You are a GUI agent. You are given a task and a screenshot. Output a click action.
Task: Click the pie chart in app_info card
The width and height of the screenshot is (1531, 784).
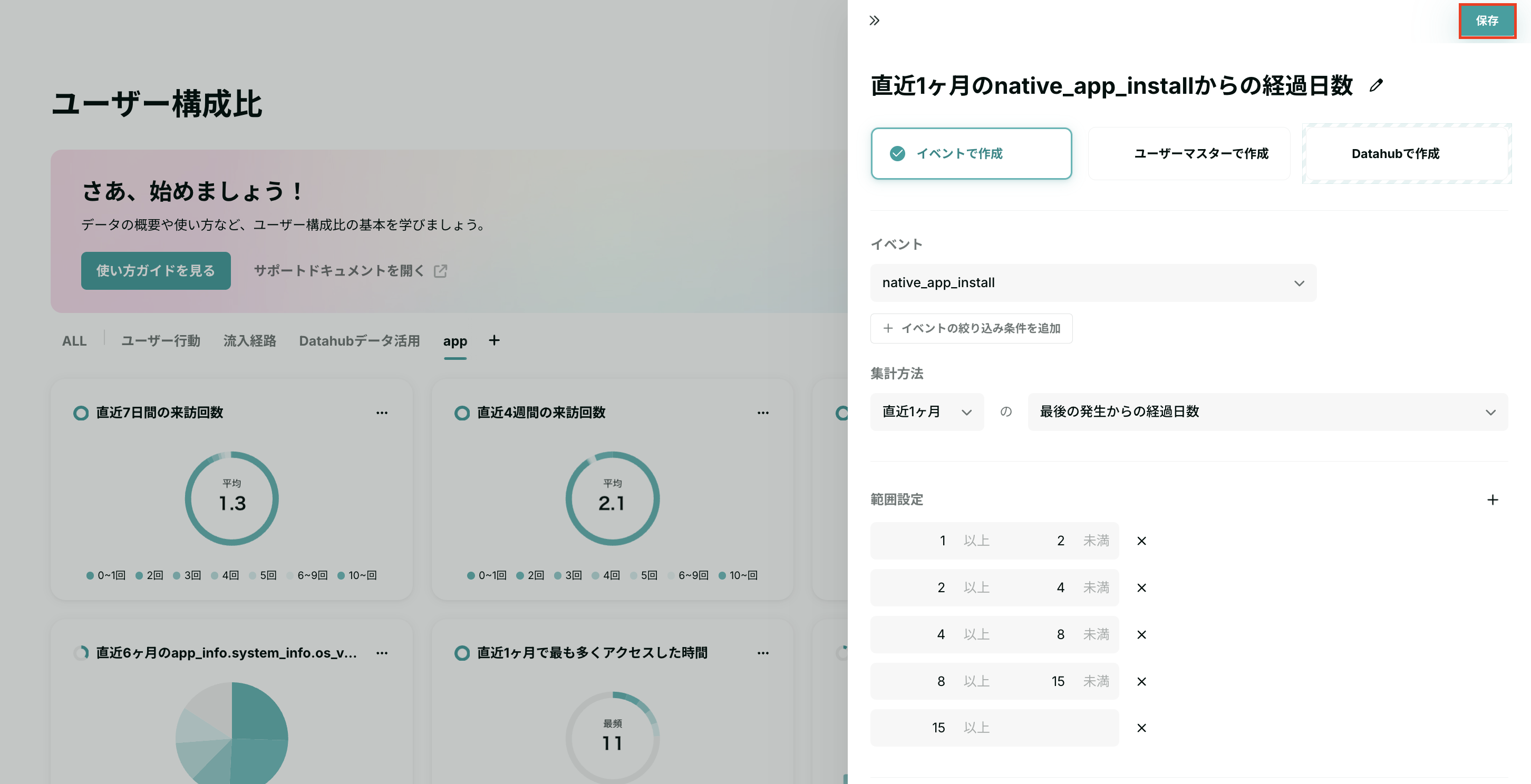coord(232,733)
